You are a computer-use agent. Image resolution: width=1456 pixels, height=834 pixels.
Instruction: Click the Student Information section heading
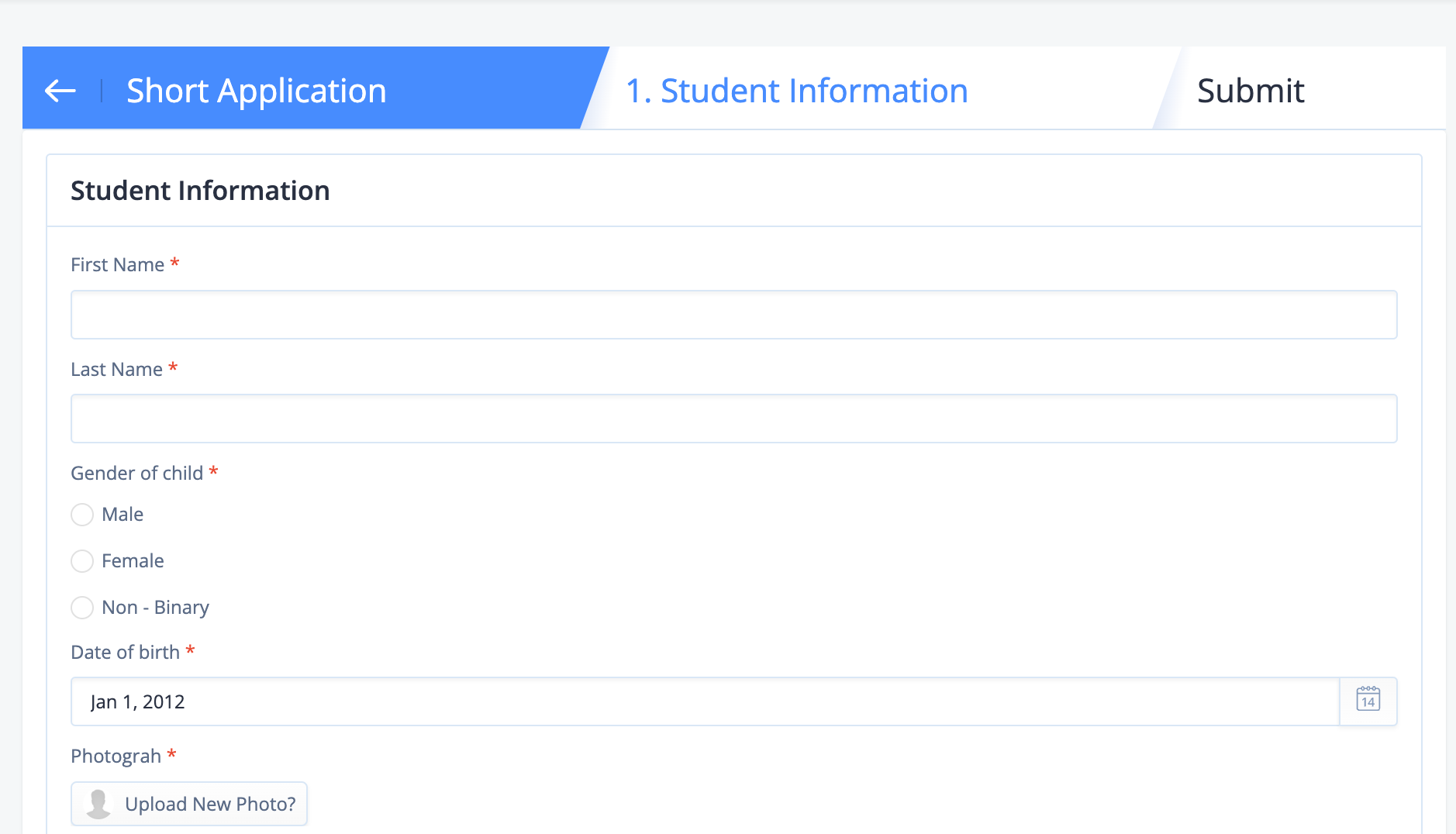tap(200, 191)
